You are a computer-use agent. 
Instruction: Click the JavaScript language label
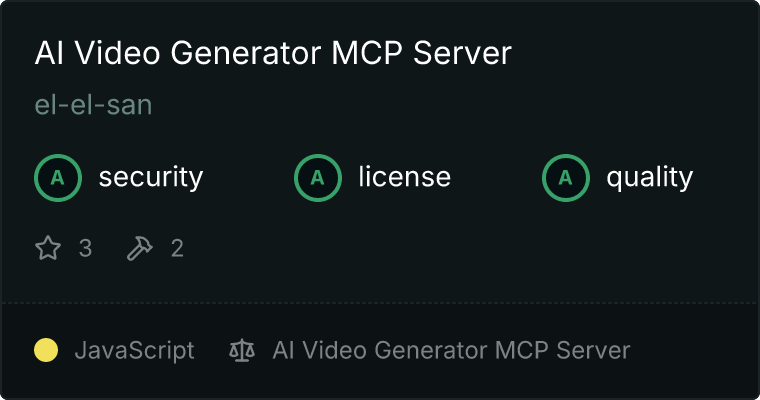coord(134,351)
